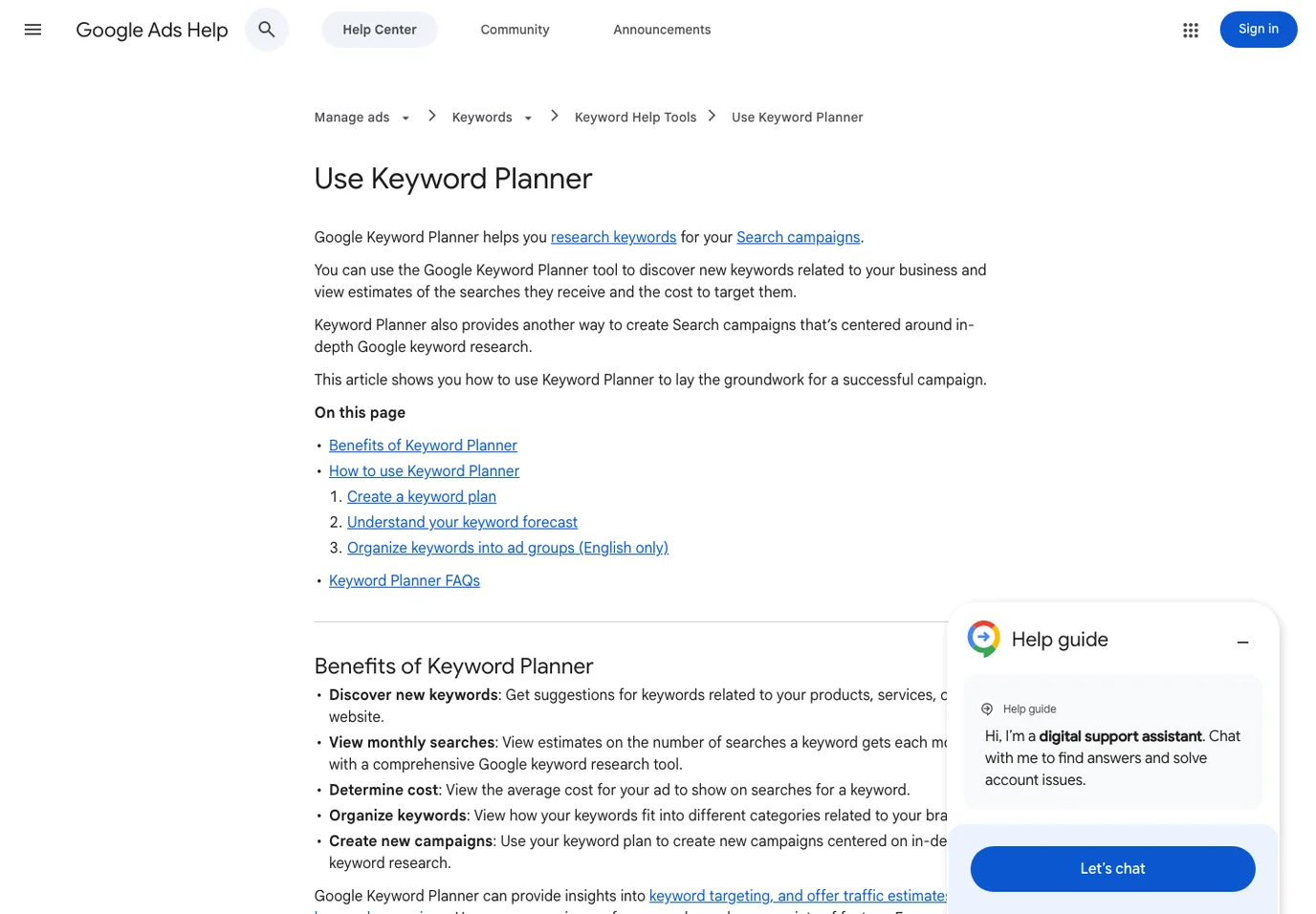Jump to Keyword Planner FAQs
Screen dimensions: 1316x914
click(x=405, y=581)
